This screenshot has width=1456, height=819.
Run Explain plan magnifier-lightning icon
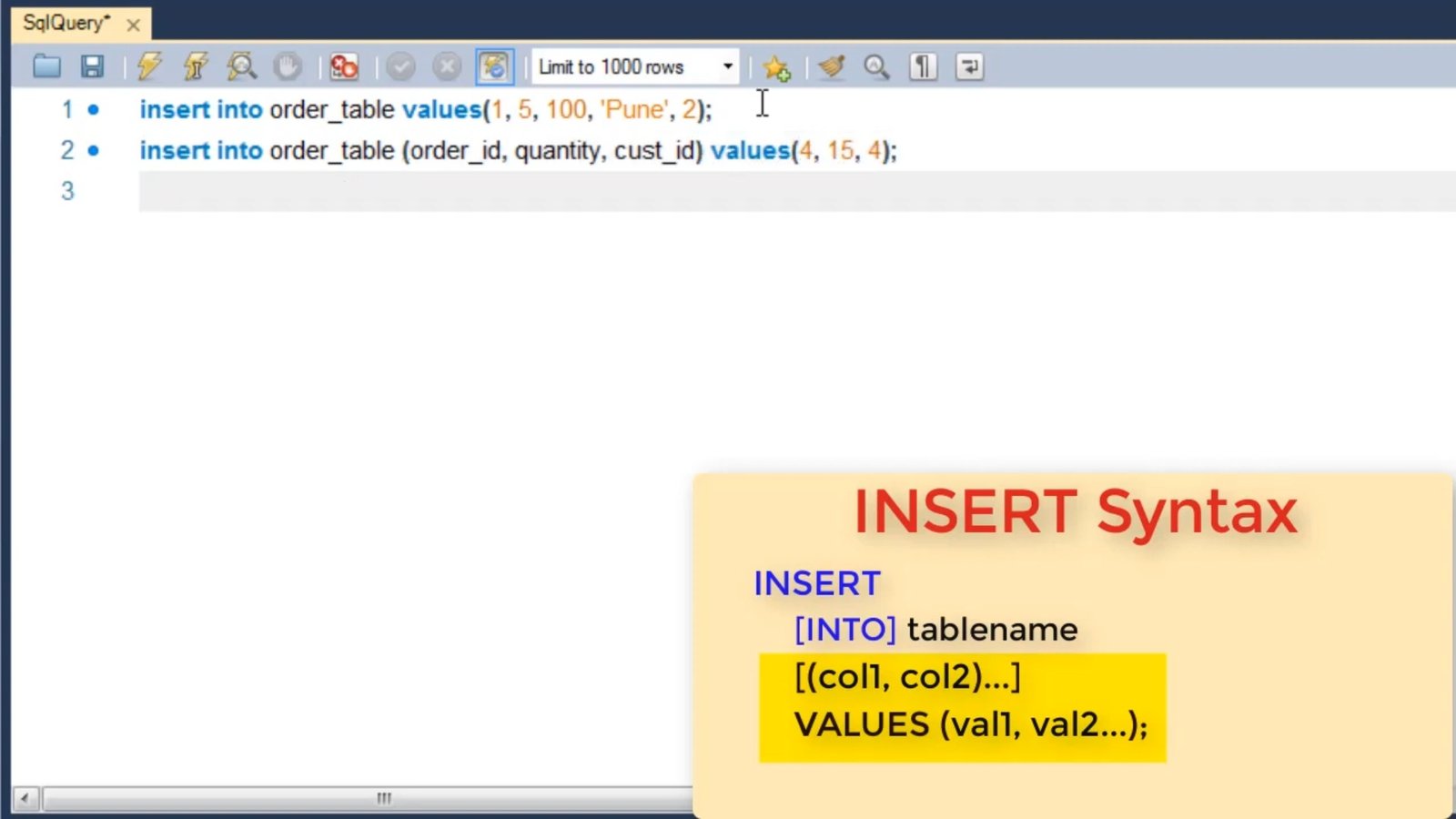241,66
